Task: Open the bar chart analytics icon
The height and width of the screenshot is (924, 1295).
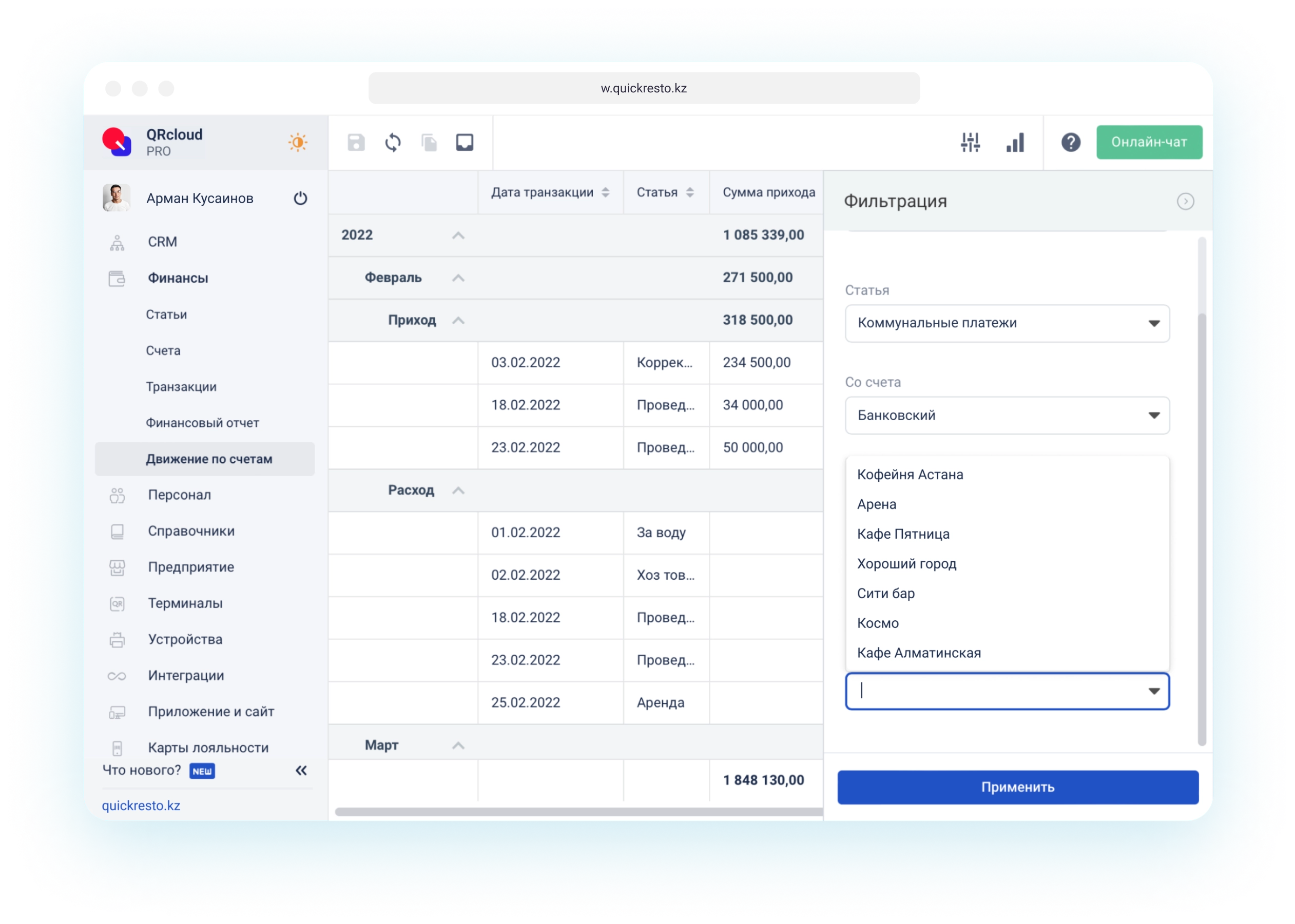Action: [1015, 142]
